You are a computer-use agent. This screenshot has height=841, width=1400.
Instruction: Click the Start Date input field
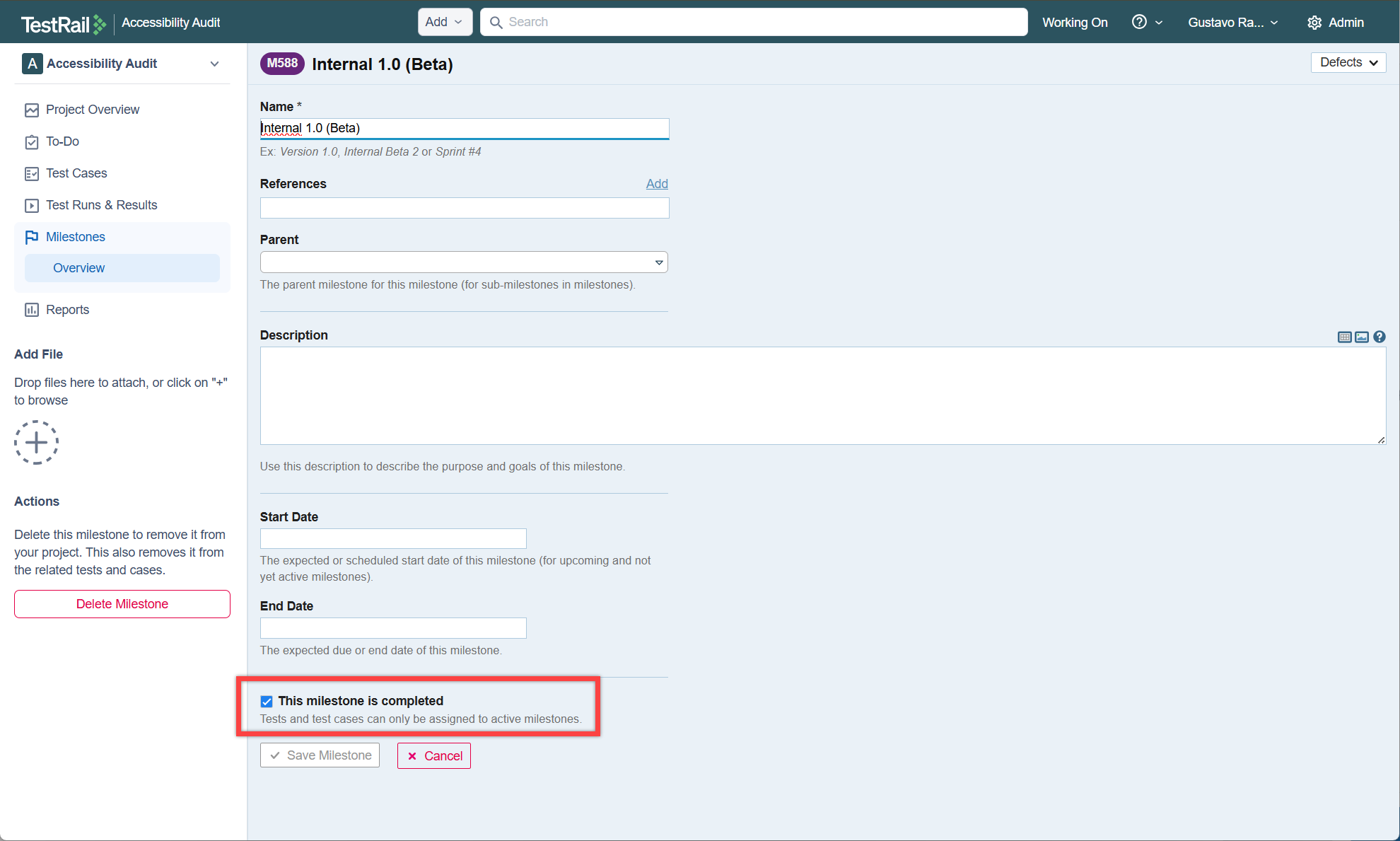point(392,539)
